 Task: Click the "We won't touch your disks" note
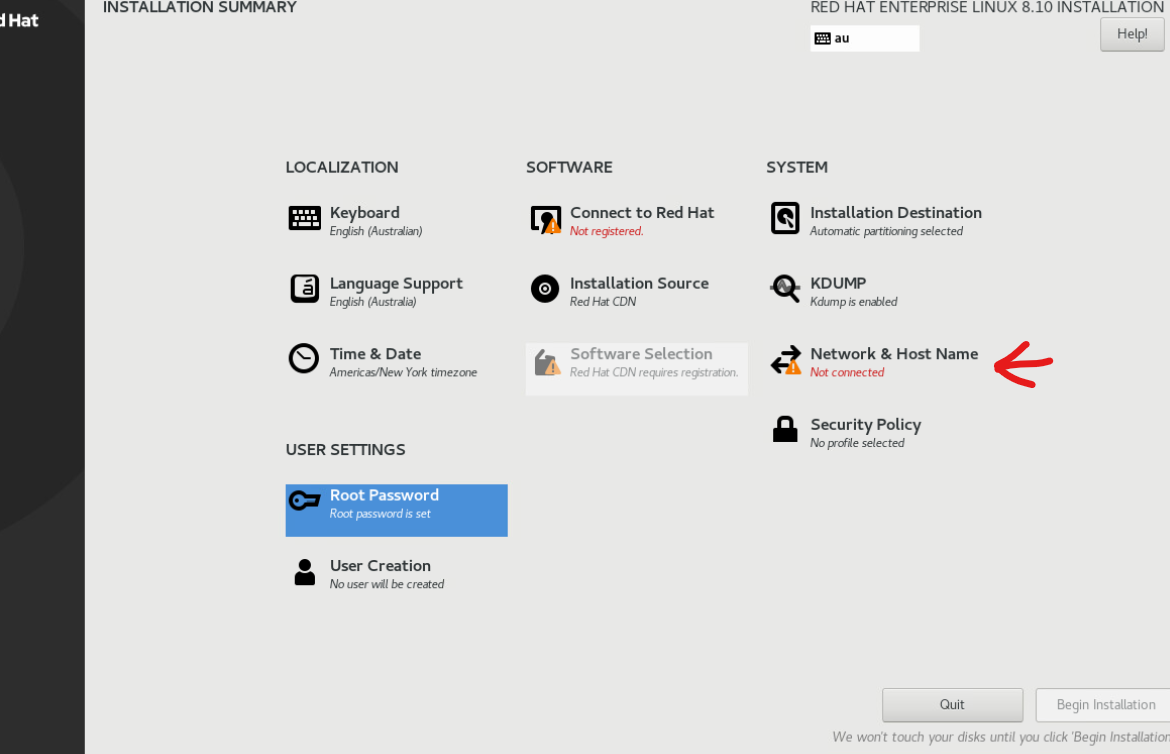click(x=1001, y=738)
